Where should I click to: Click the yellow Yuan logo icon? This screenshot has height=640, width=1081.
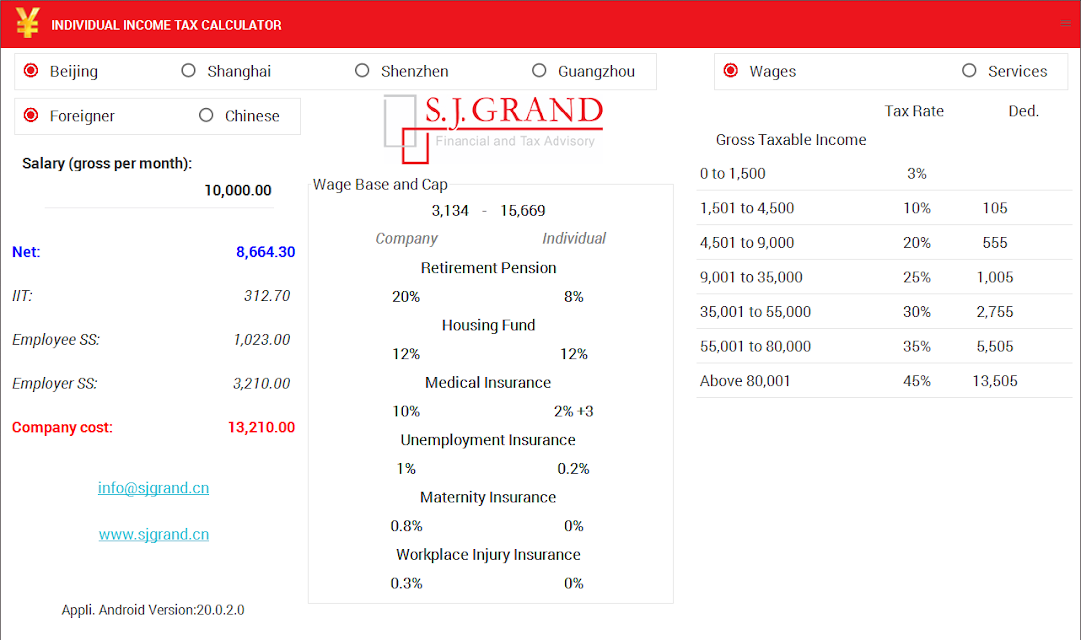(x=28, y=23)
